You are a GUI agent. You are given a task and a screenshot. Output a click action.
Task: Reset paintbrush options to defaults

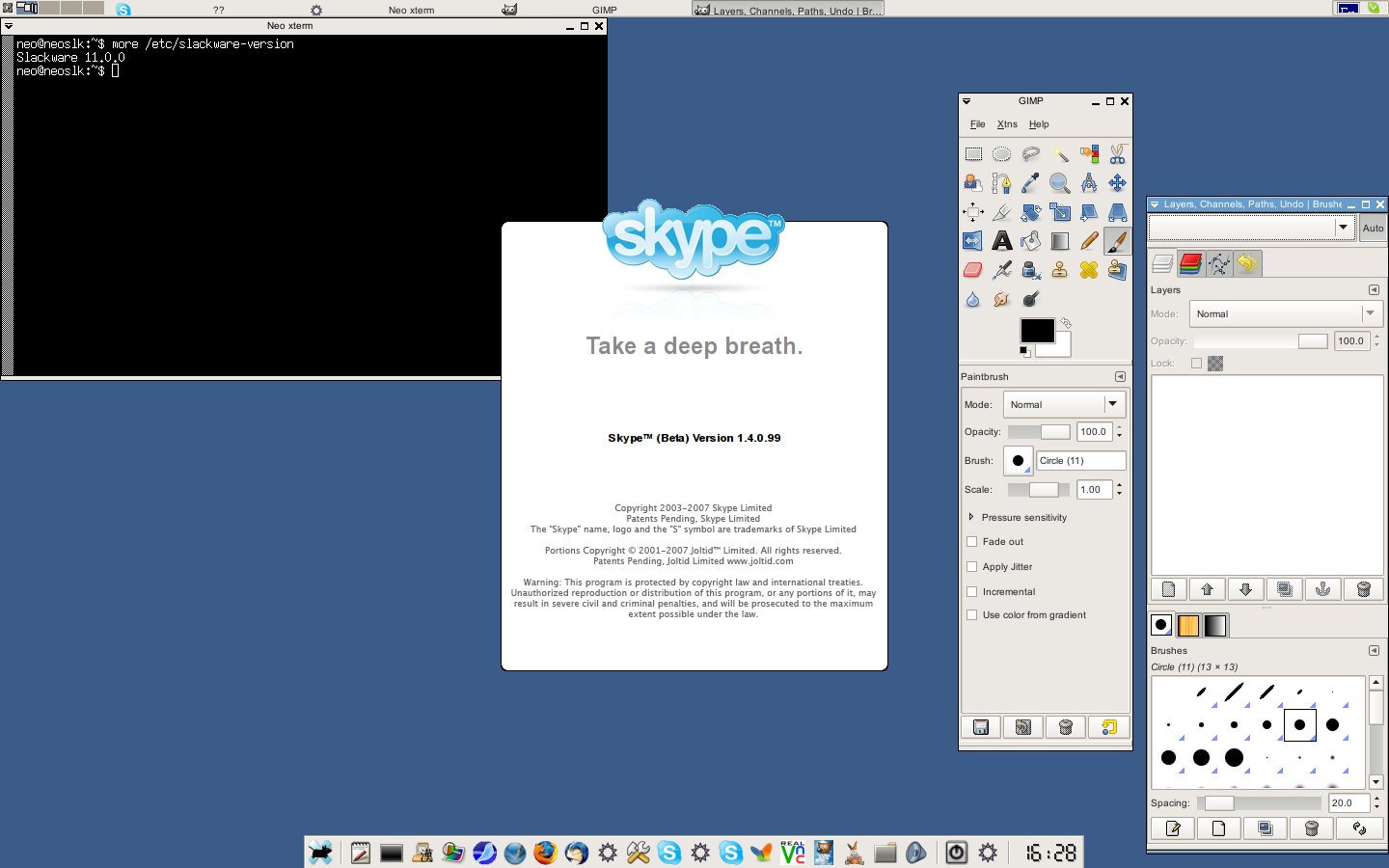click(1108, 727)
